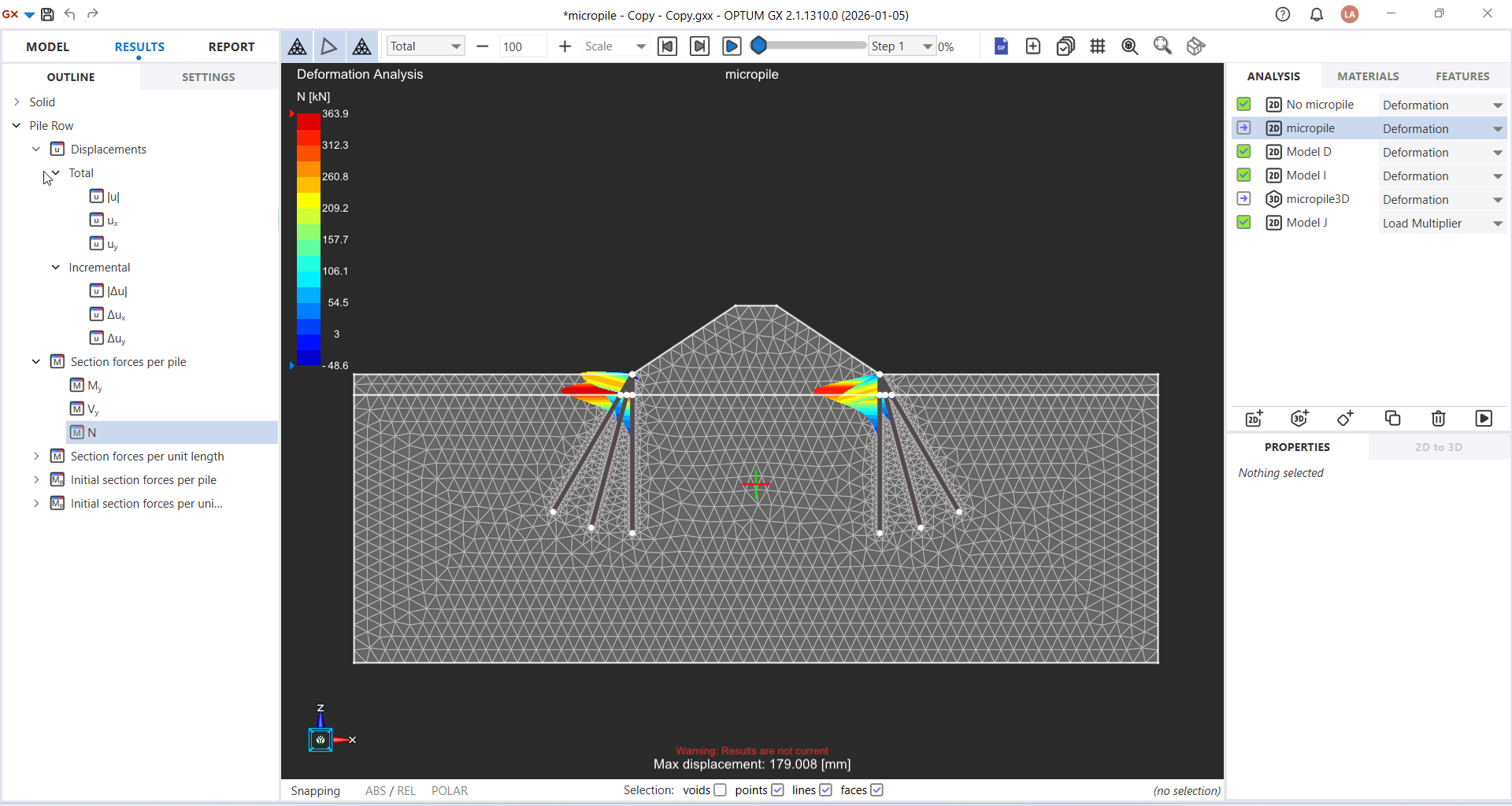Screen dimensions: 1512x806
Task: Click the POLAR coordinate option
Action: (x=449, y=791)
